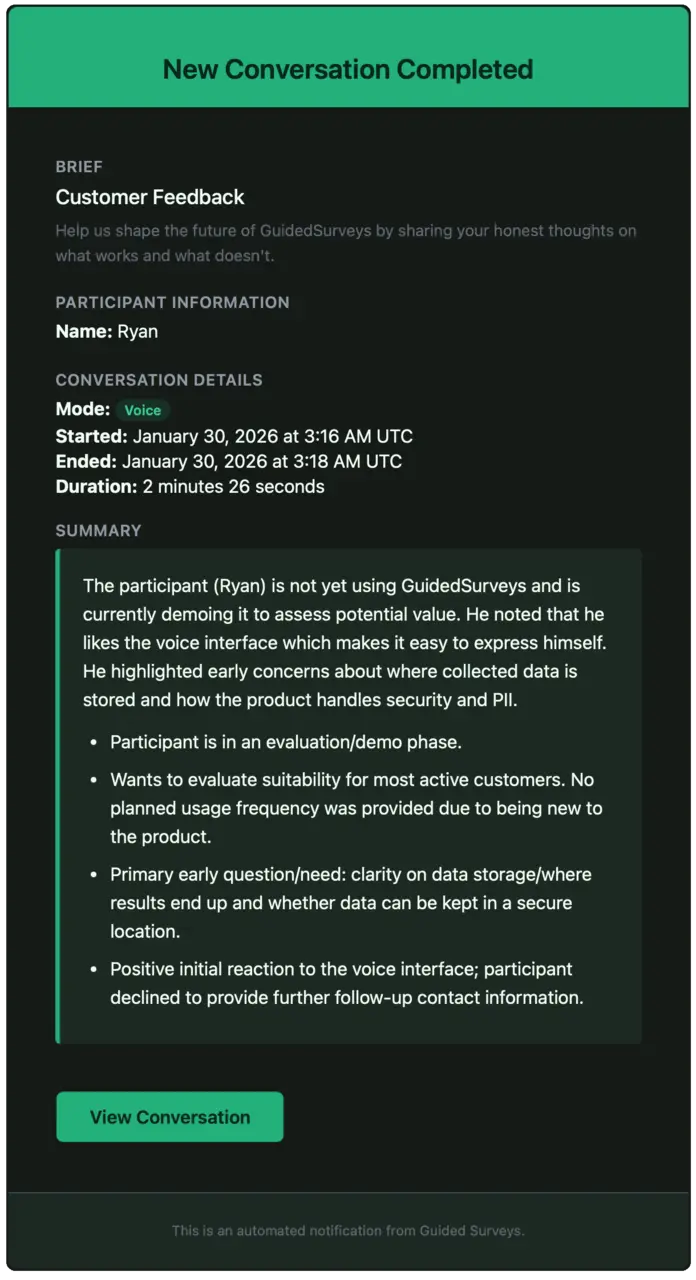Select the Started timestamp line
This screenshot has height=1280, width=696.
pos(233,436)
